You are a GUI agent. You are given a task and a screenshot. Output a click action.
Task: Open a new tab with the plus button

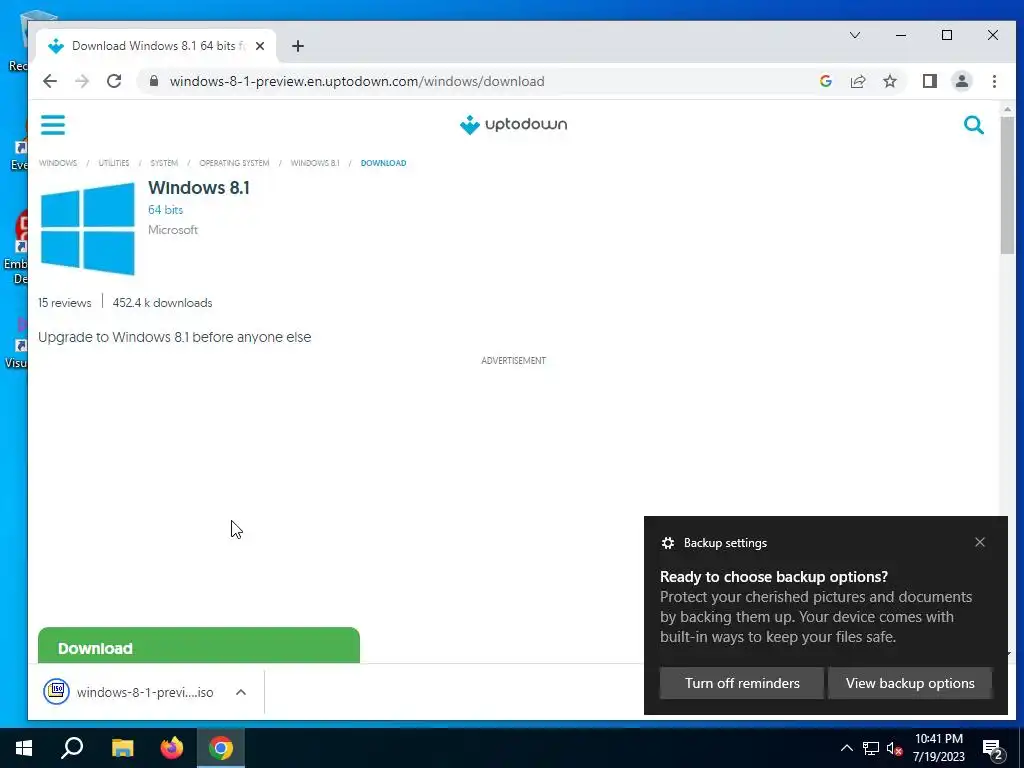(x=298, y=46)
